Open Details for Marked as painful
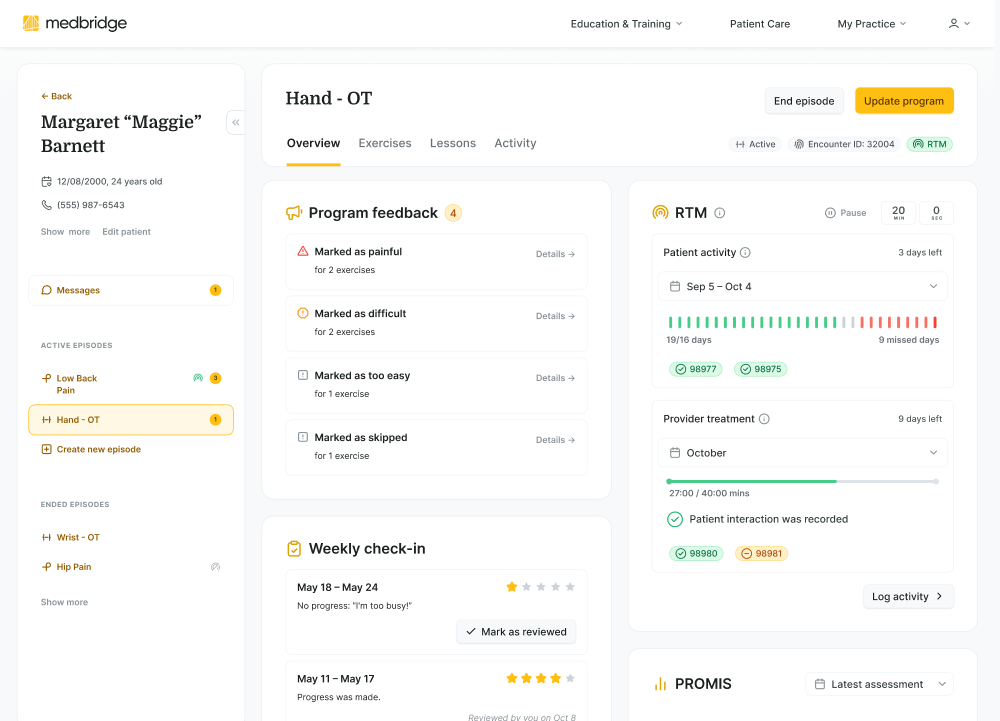 tap(555, 254)
